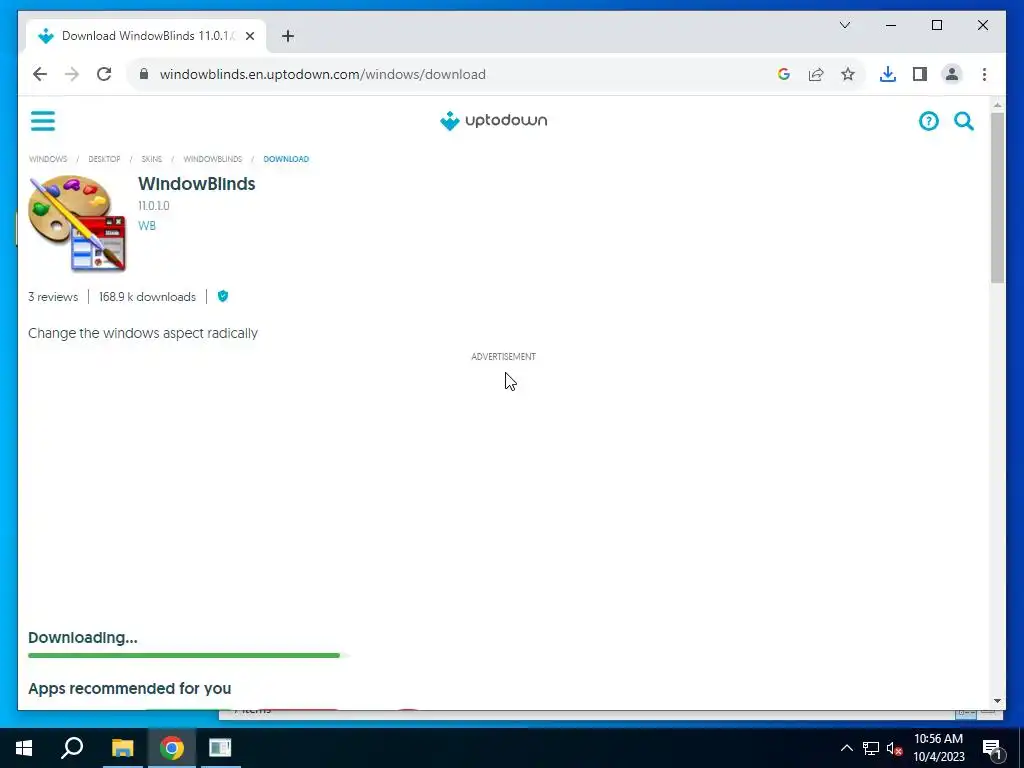Open Chrome downloads icon

[x=888, y=74]
